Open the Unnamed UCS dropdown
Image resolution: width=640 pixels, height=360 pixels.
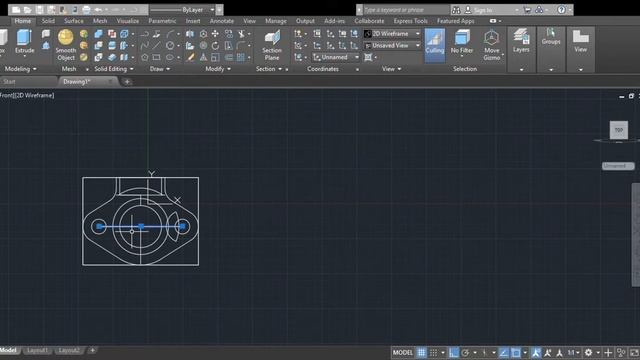(x=336, y=58)
